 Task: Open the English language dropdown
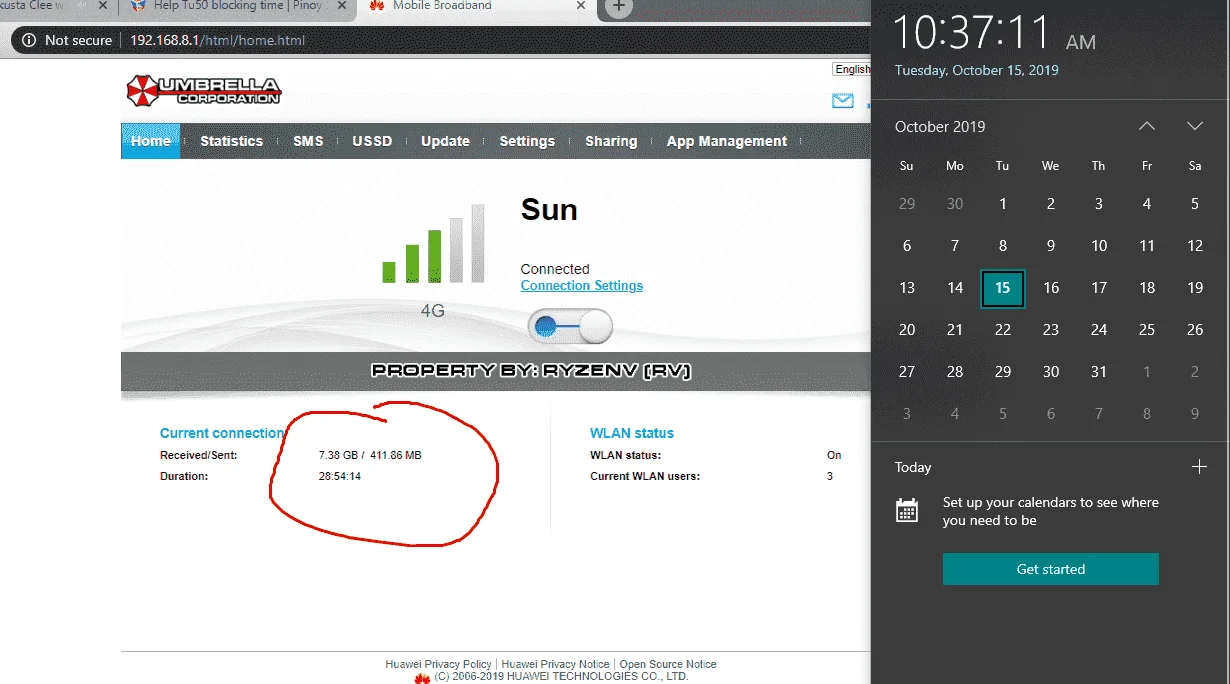pos(852,69)
